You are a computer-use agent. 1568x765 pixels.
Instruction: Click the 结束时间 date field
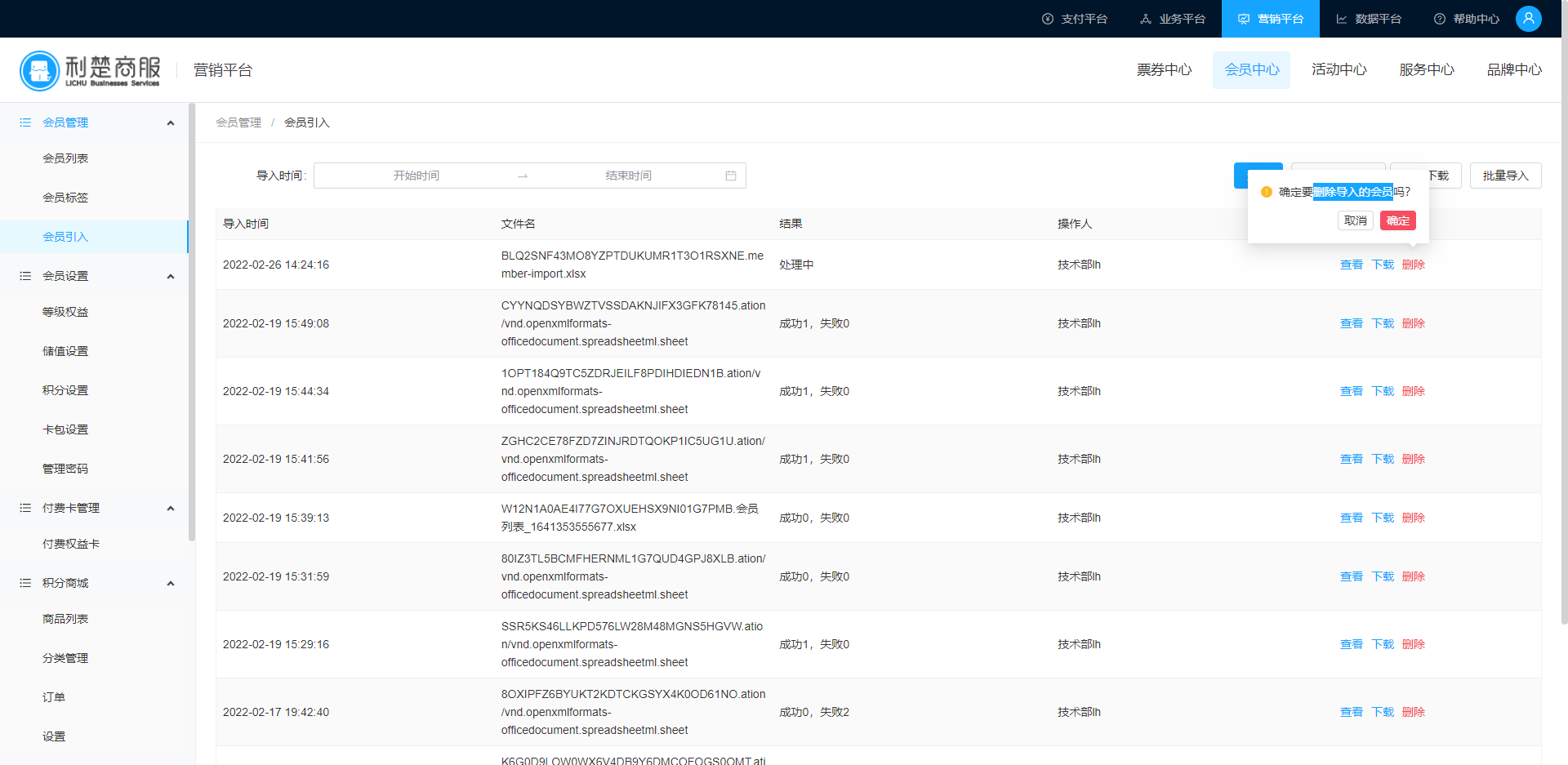628,176
